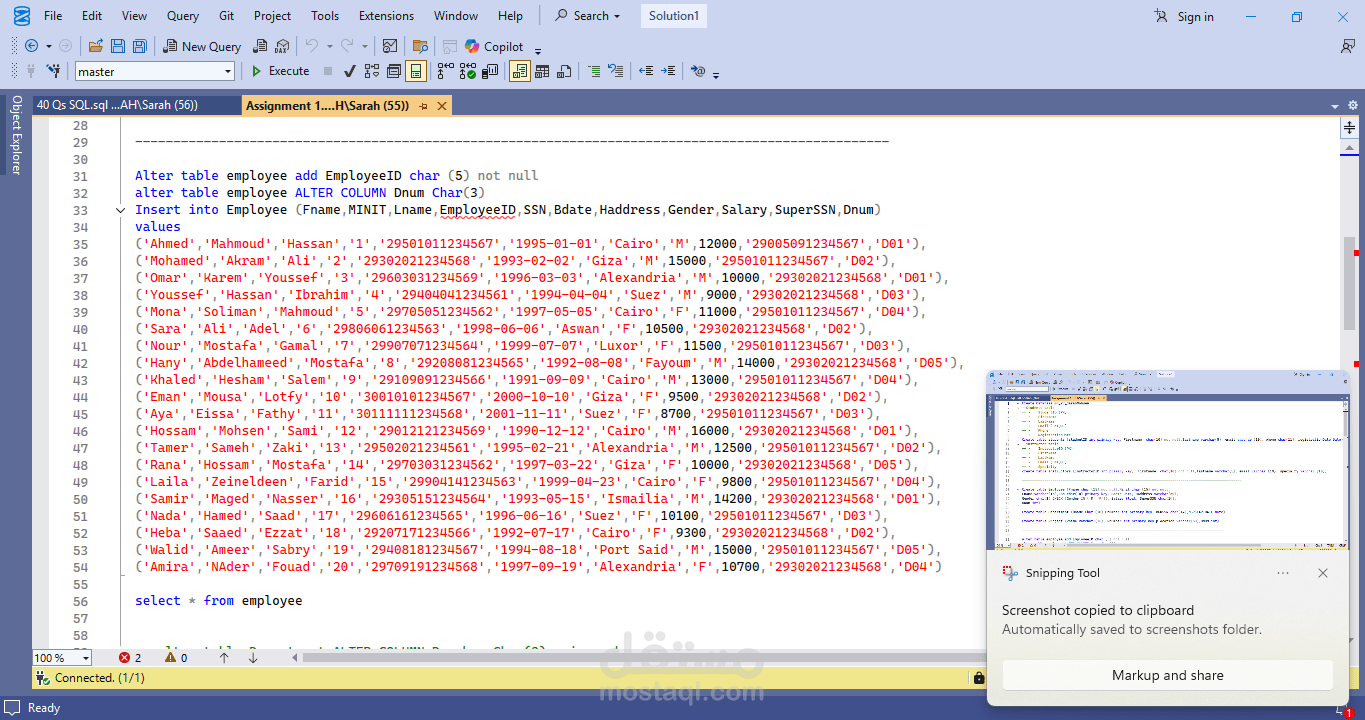Open the Git menu
1365x720 pixels.
pos(226,16)
